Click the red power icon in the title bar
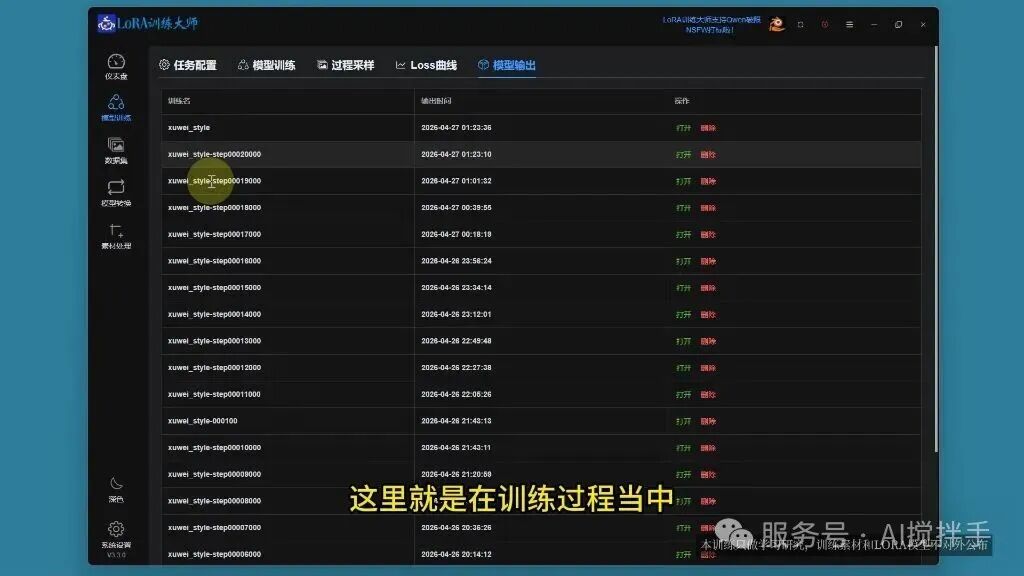This screenshot has width=1024, height=576. (825, 25)
